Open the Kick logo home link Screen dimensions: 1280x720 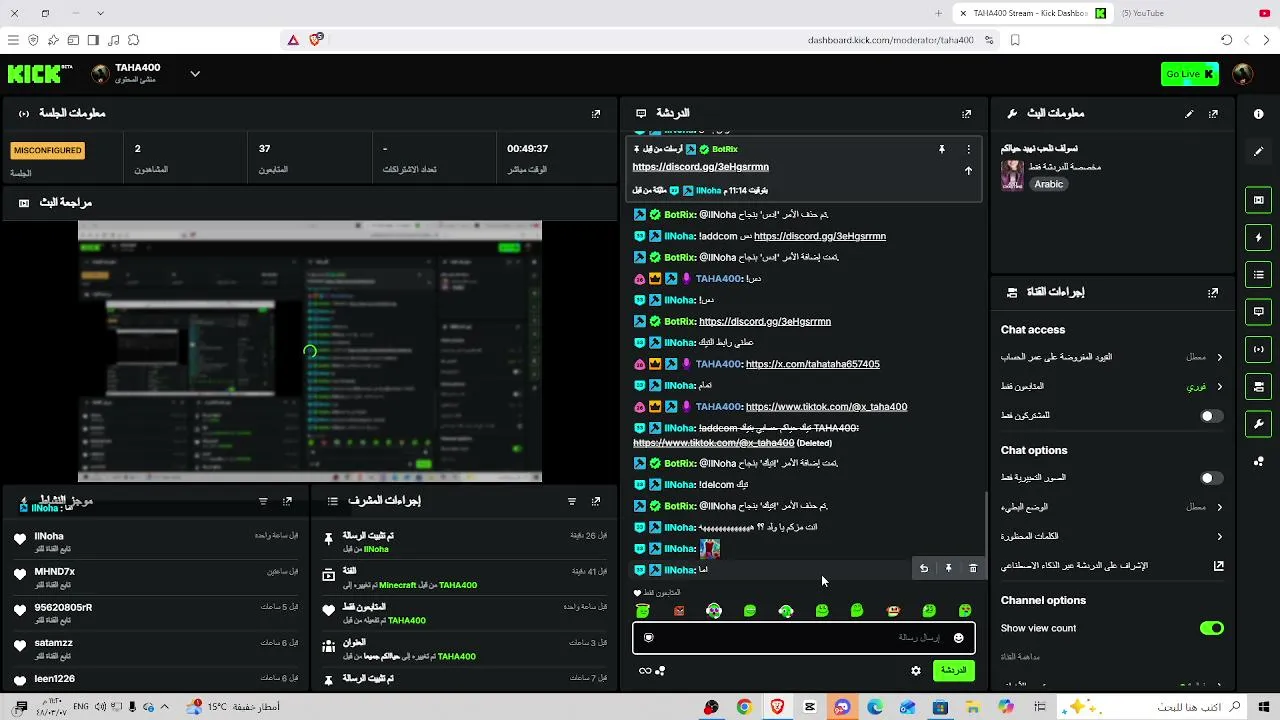40,74
